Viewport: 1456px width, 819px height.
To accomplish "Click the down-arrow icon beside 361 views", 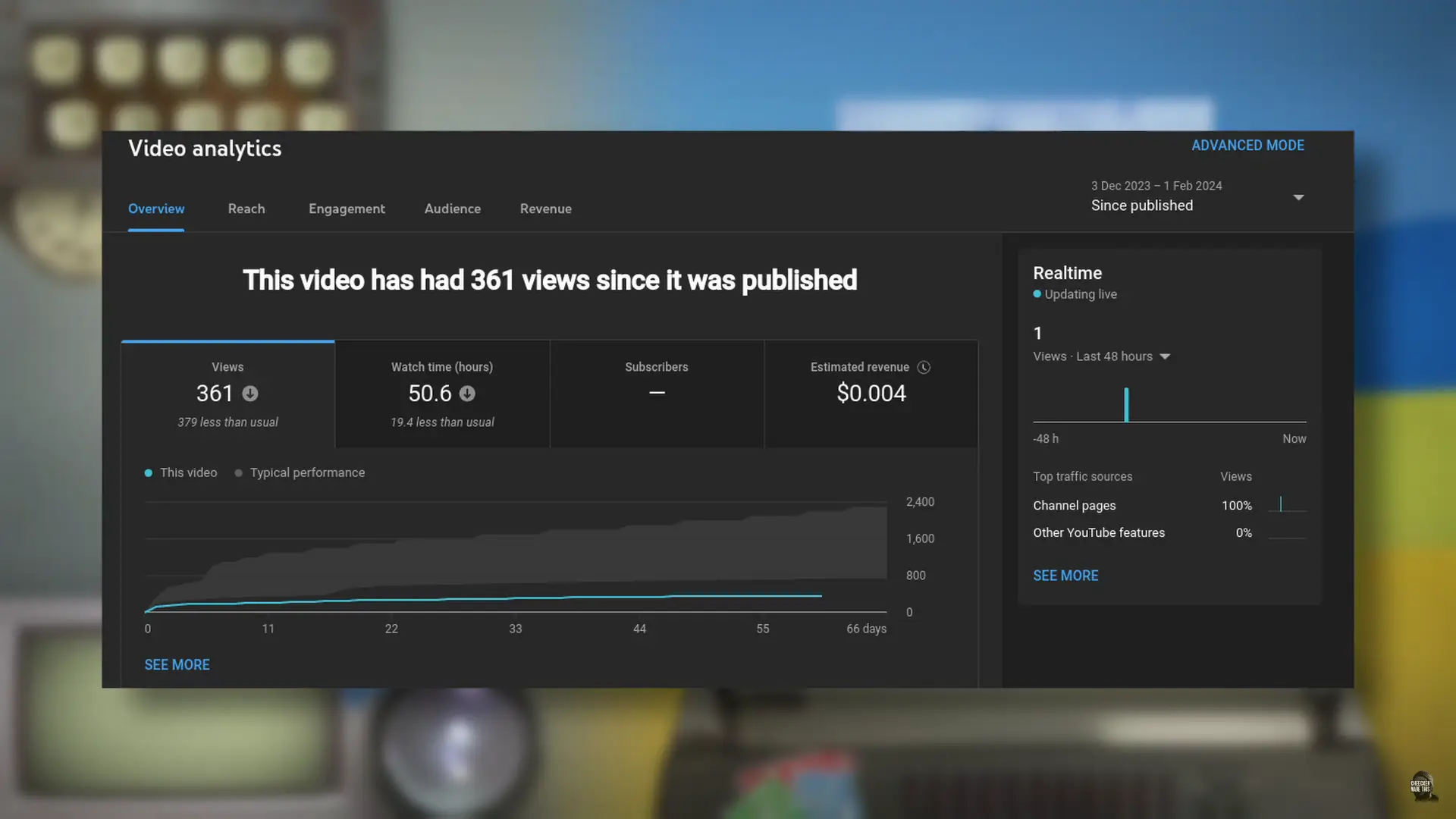I will tap(250, 394).
